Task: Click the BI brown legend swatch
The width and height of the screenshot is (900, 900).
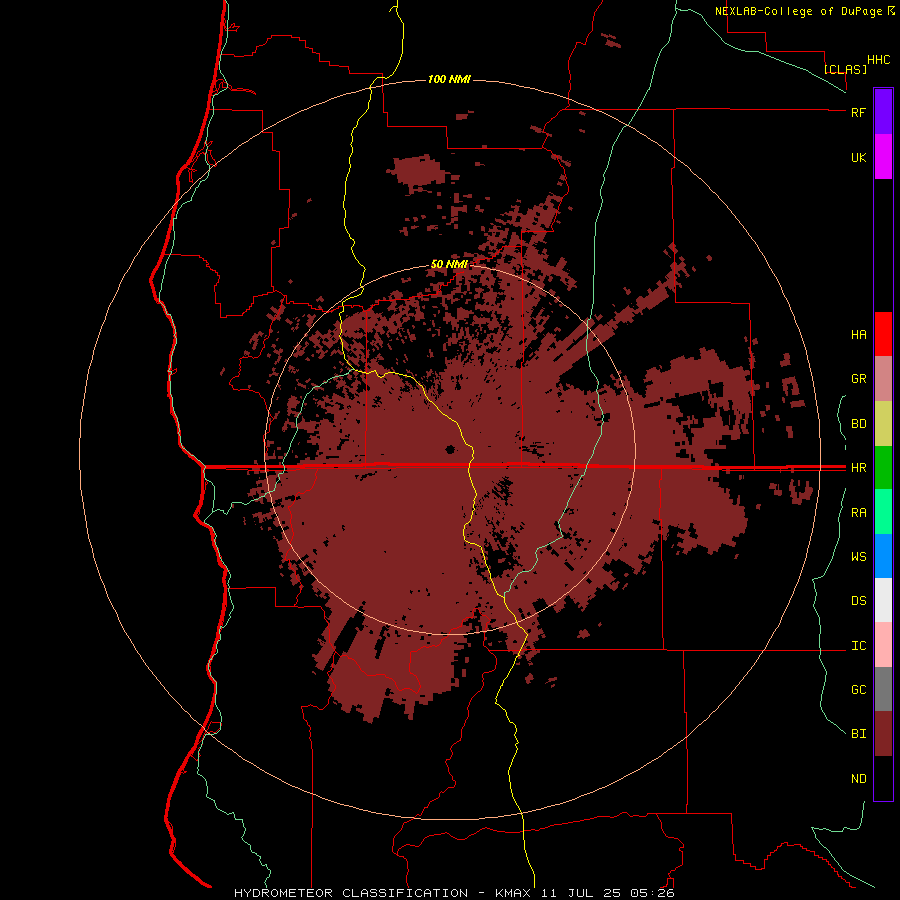Action: (883, 734)
